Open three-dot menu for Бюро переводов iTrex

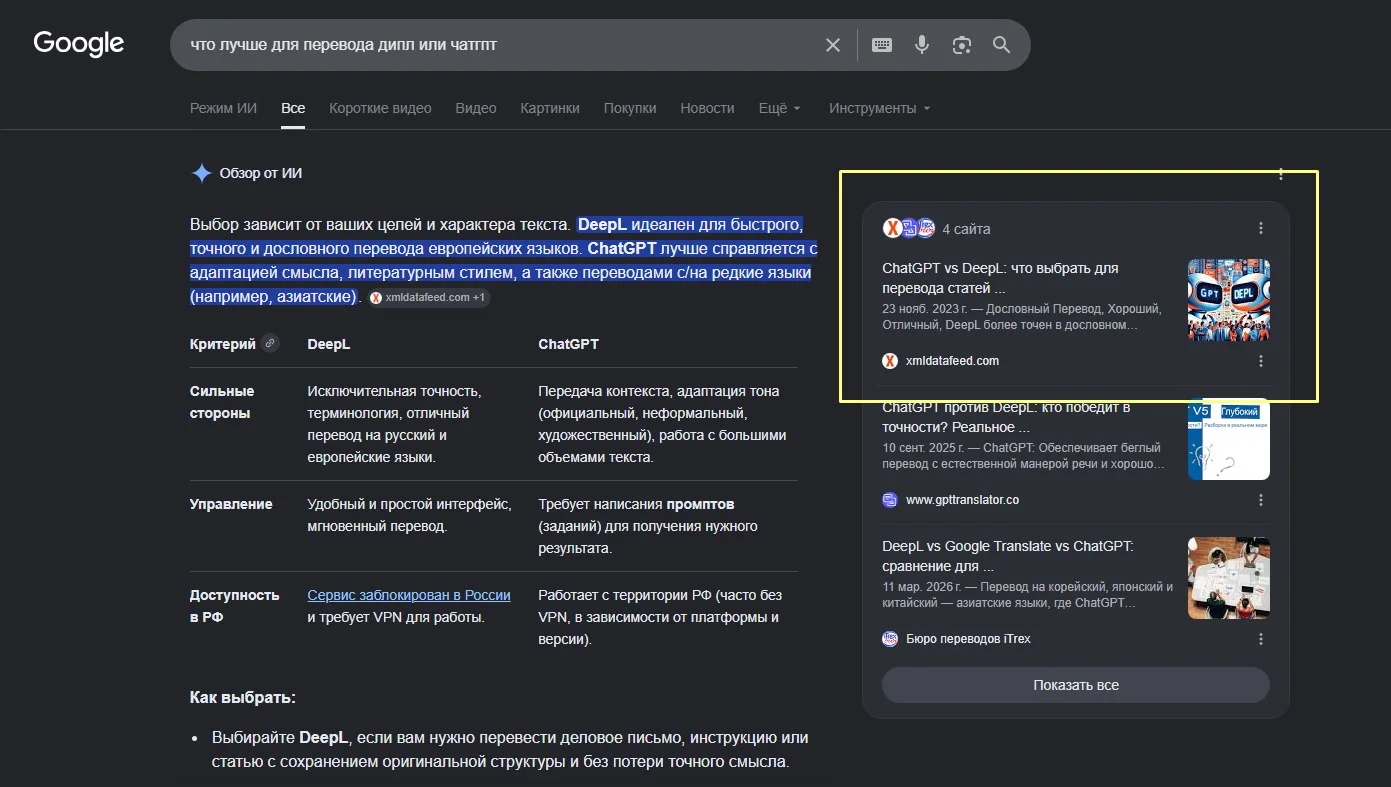(x=1260, y=639)
